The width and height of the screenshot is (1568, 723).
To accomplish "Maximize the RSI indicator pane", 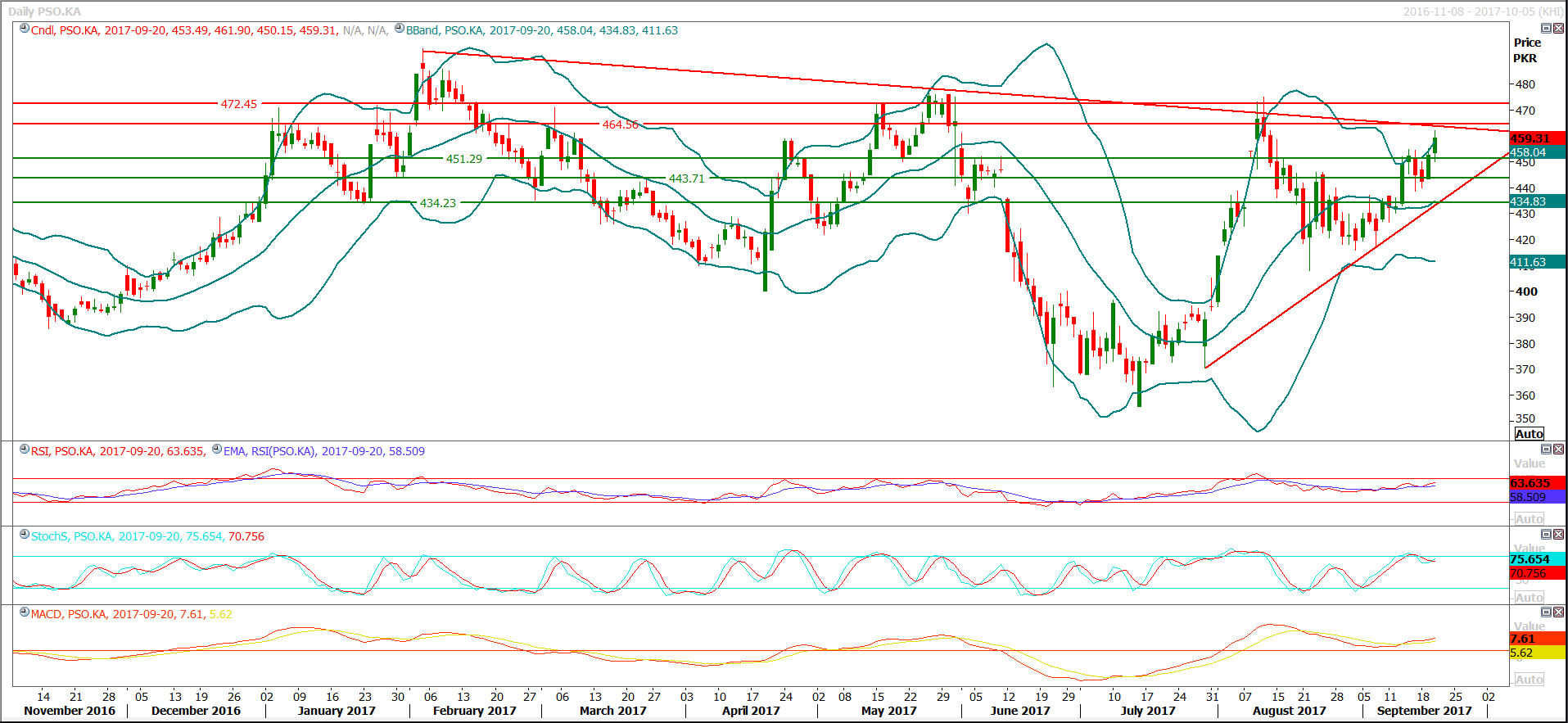I will 1547,450.
